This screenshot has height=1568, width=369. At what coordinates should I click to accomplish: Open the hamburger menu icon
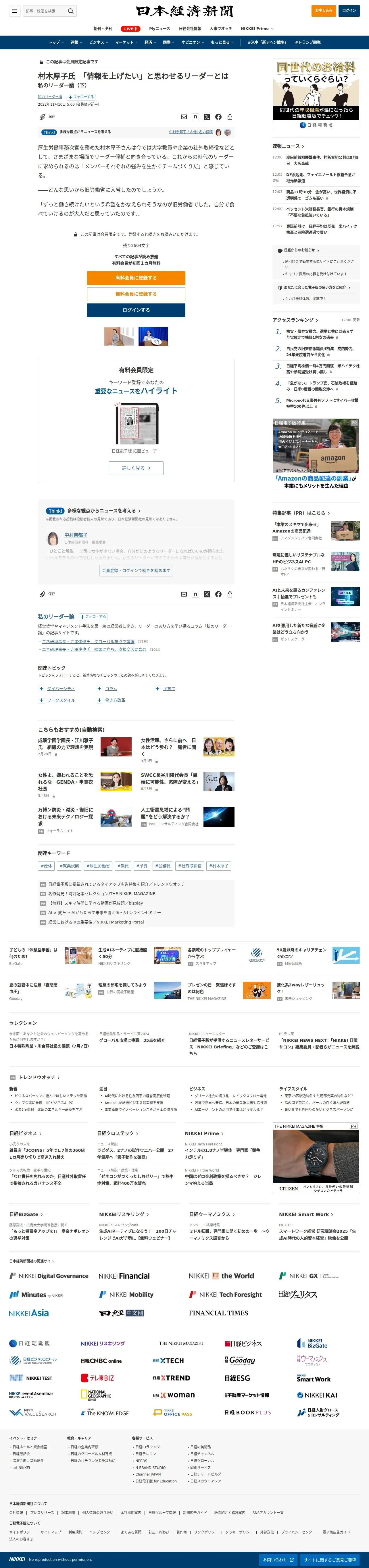pyautogui.click(x=15, y=11)
